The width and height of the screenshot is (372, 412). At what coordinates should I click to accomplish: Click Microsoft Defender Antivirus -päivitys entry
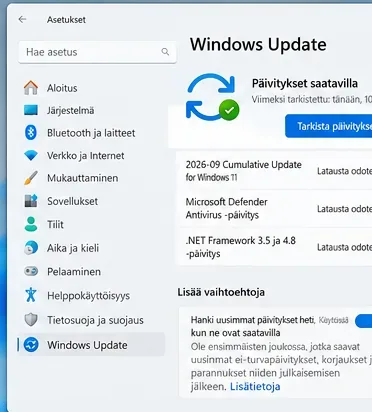[x=226, y=208]
